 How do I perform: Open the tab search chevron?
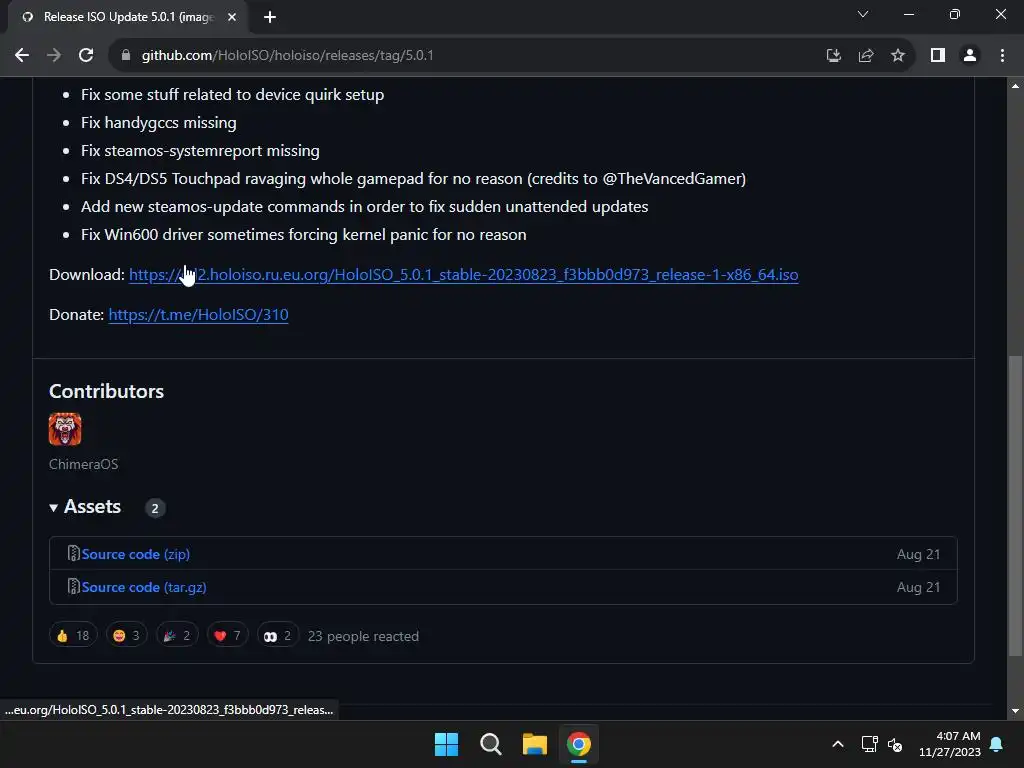pyautogui.click(x=863, y=14)
